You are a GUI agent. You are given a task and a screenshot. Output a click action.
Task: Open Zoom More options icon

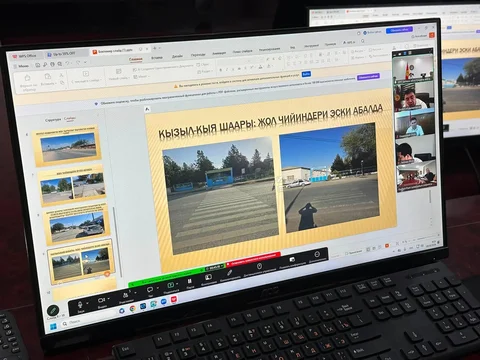click(317, 255)
